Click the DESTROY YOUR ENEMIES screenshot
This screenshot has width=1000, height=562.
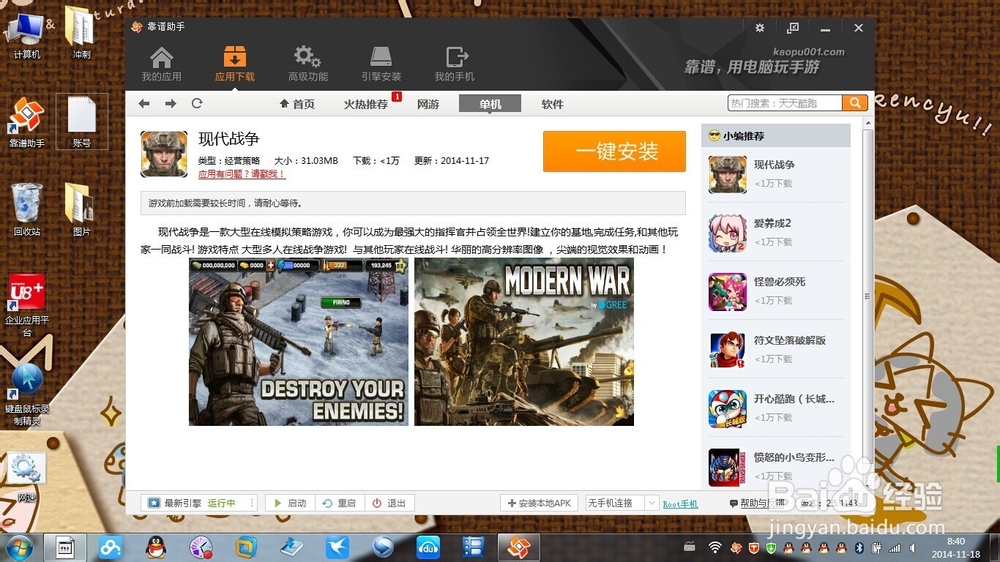[x=298, y=342]
